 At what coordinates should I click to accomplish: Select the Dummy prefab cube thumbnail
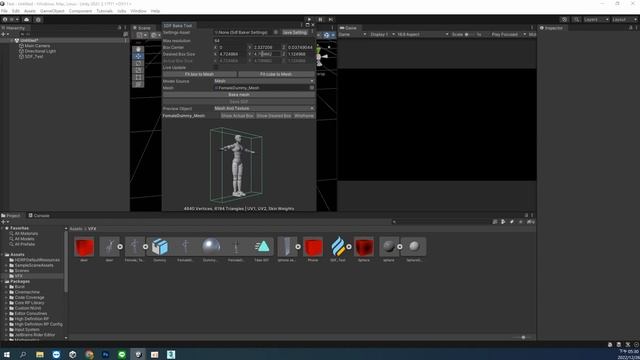[x=160, y=247]
